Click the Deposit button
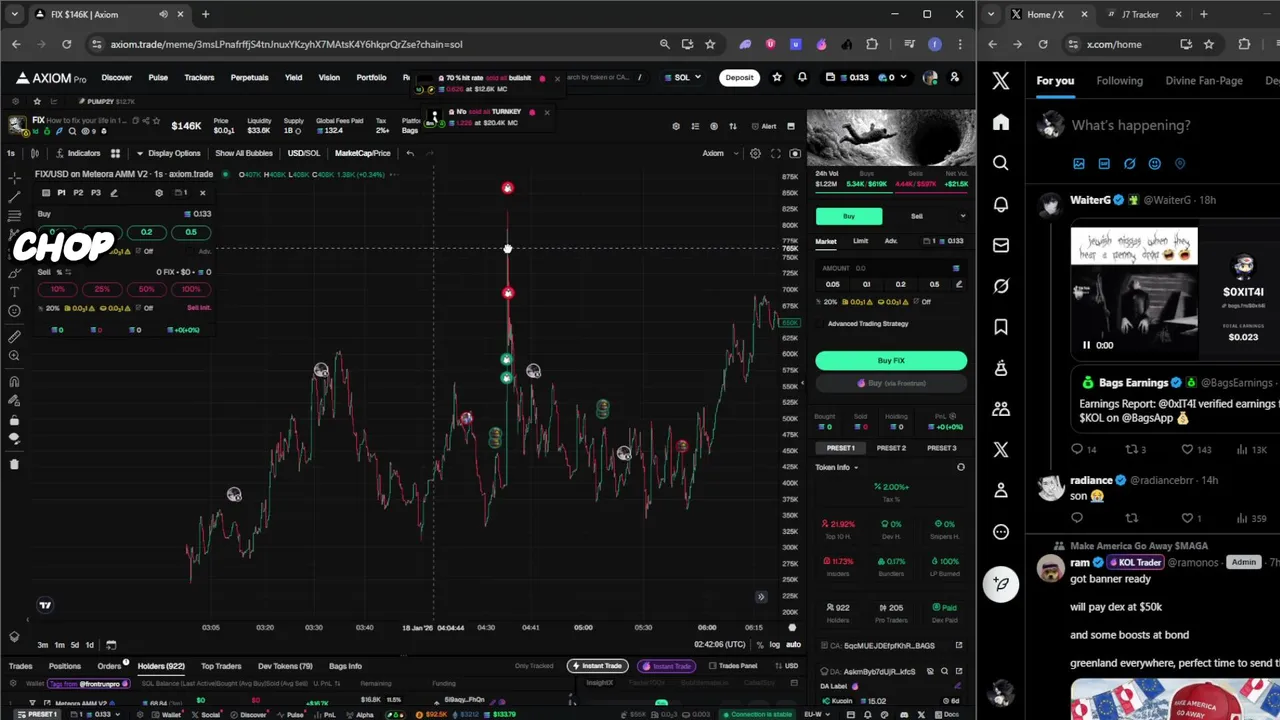The height and width of the screenshot is (720, 1280). 739,77
